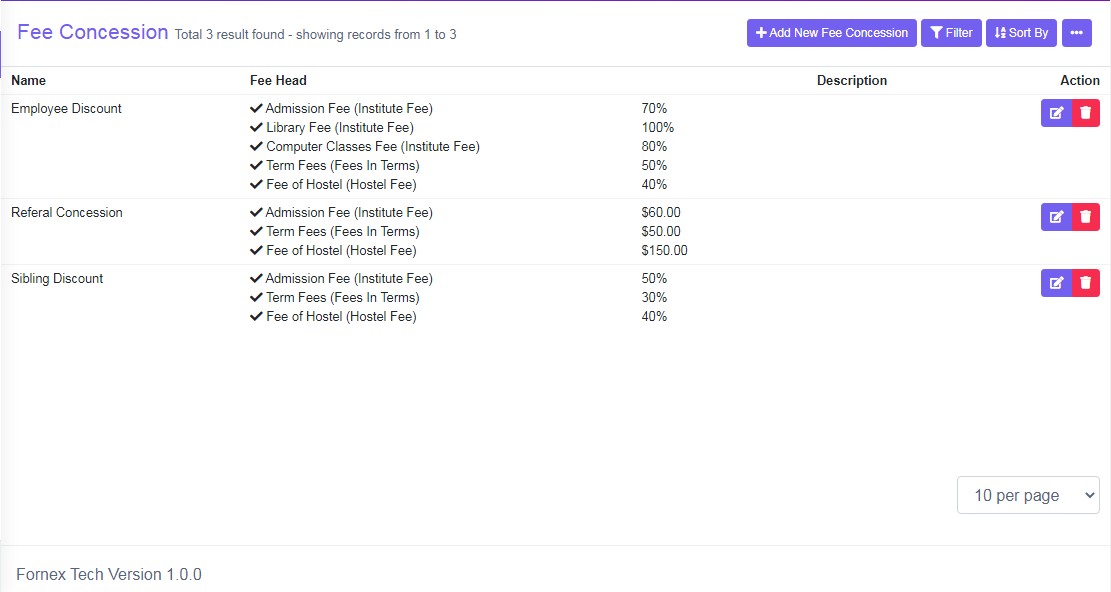Click the Fee Head column header
Image resolution: width=1111 pixels, height=592 pixels.
pos(278,81)
